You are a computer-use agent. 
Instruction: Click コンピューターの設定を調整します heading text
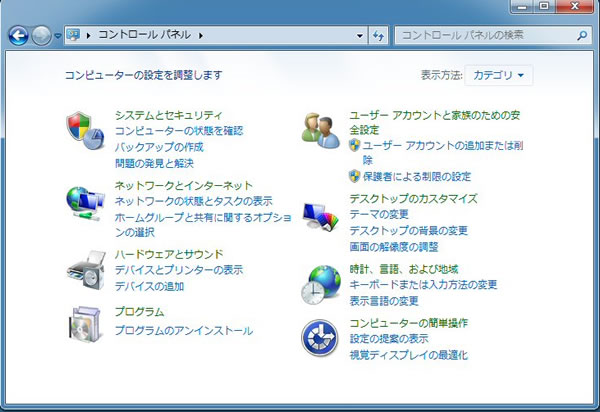(x=143, y=75)
